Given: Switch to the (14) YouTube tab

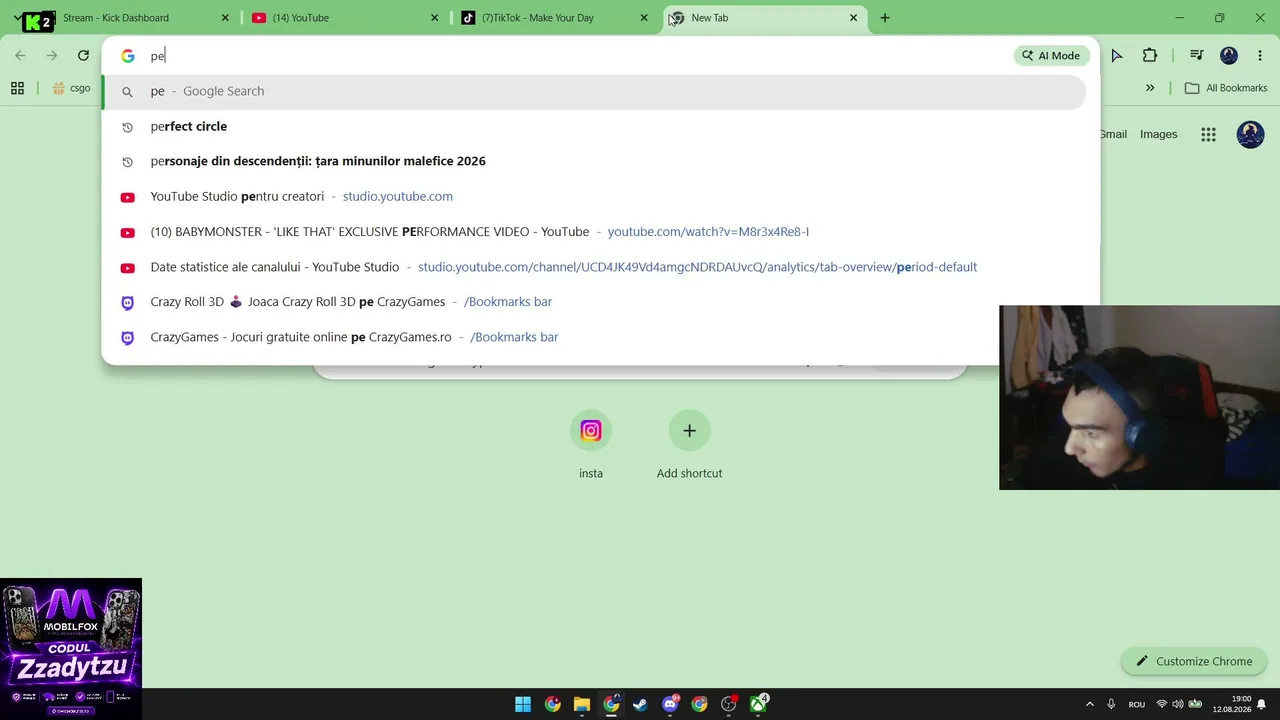Looking at the screenshot, I should (x=345, y=18).
